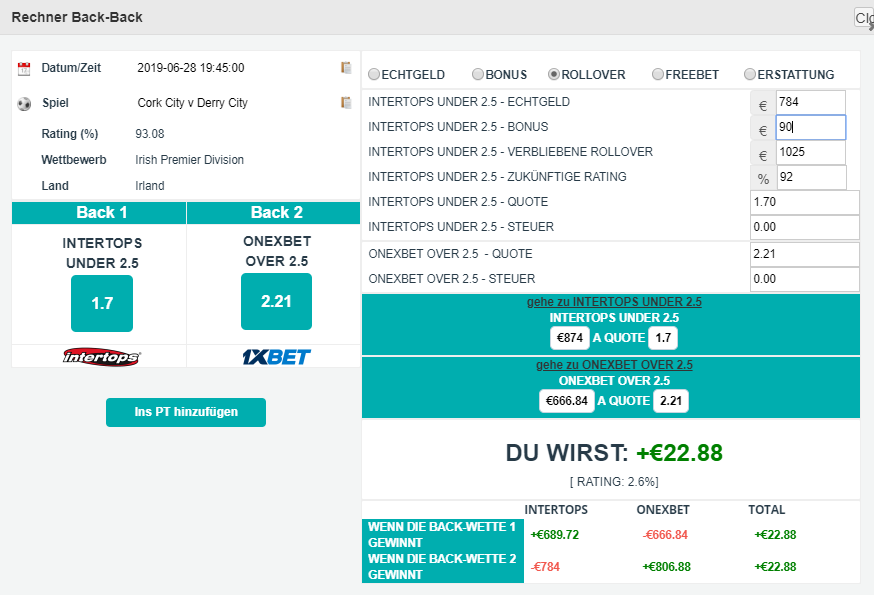This screenshot has height=595, width=874.
Task: Select the ROLLOVER radio option
Action: (553, 74)
